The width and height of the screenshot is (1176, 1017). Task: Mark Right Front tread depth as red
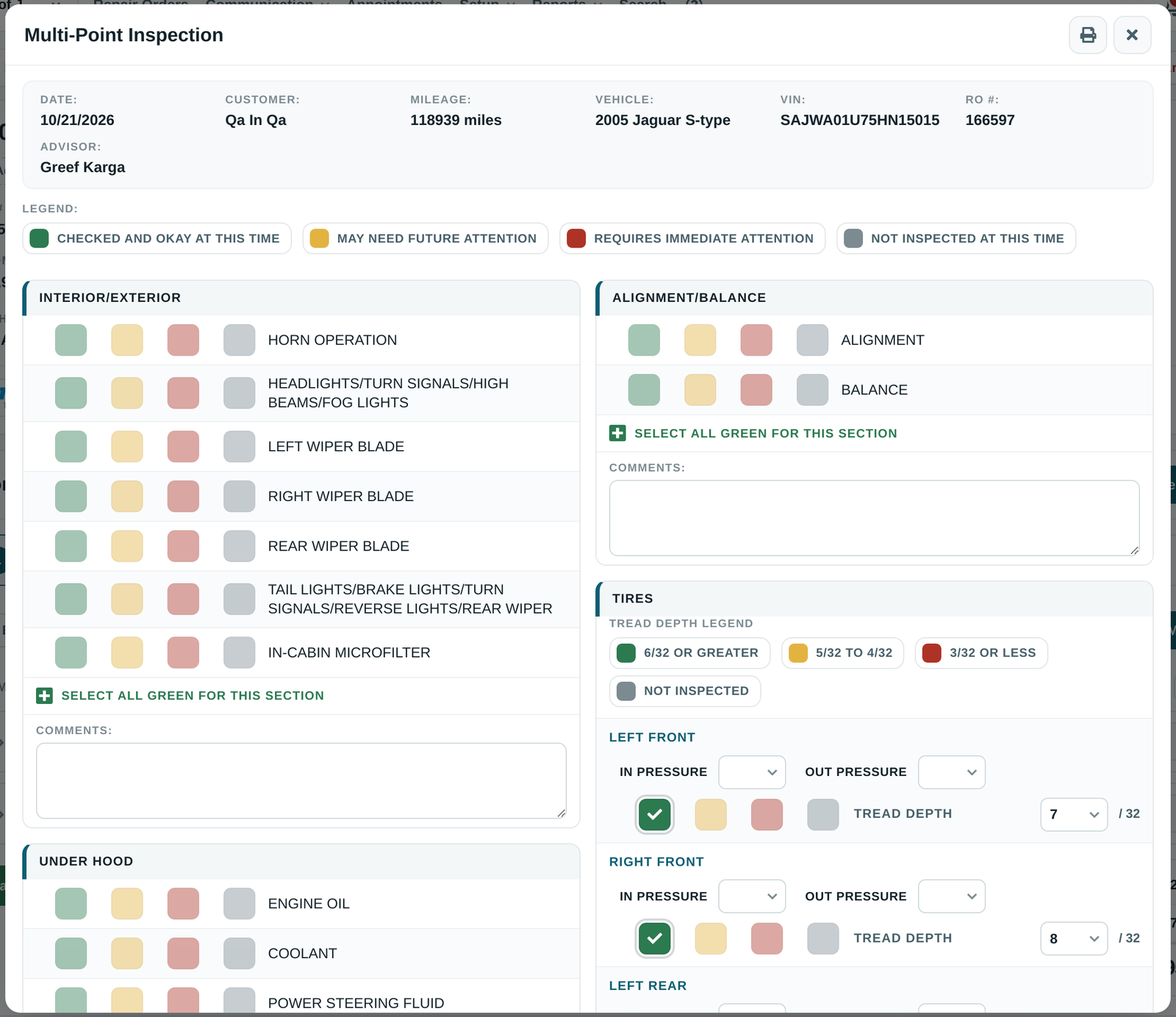pyautogui.click(x=767, y=938)
